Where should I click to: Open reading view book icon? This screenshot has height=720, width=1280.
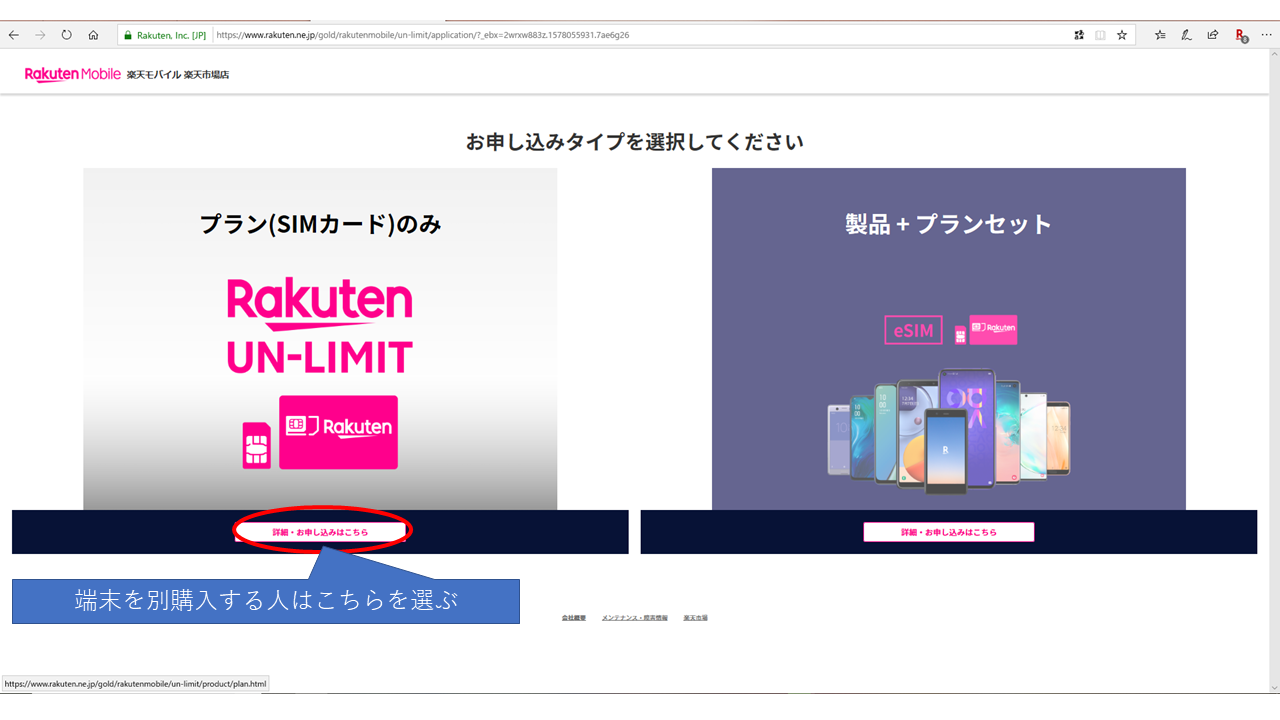tap(1100, 35)
